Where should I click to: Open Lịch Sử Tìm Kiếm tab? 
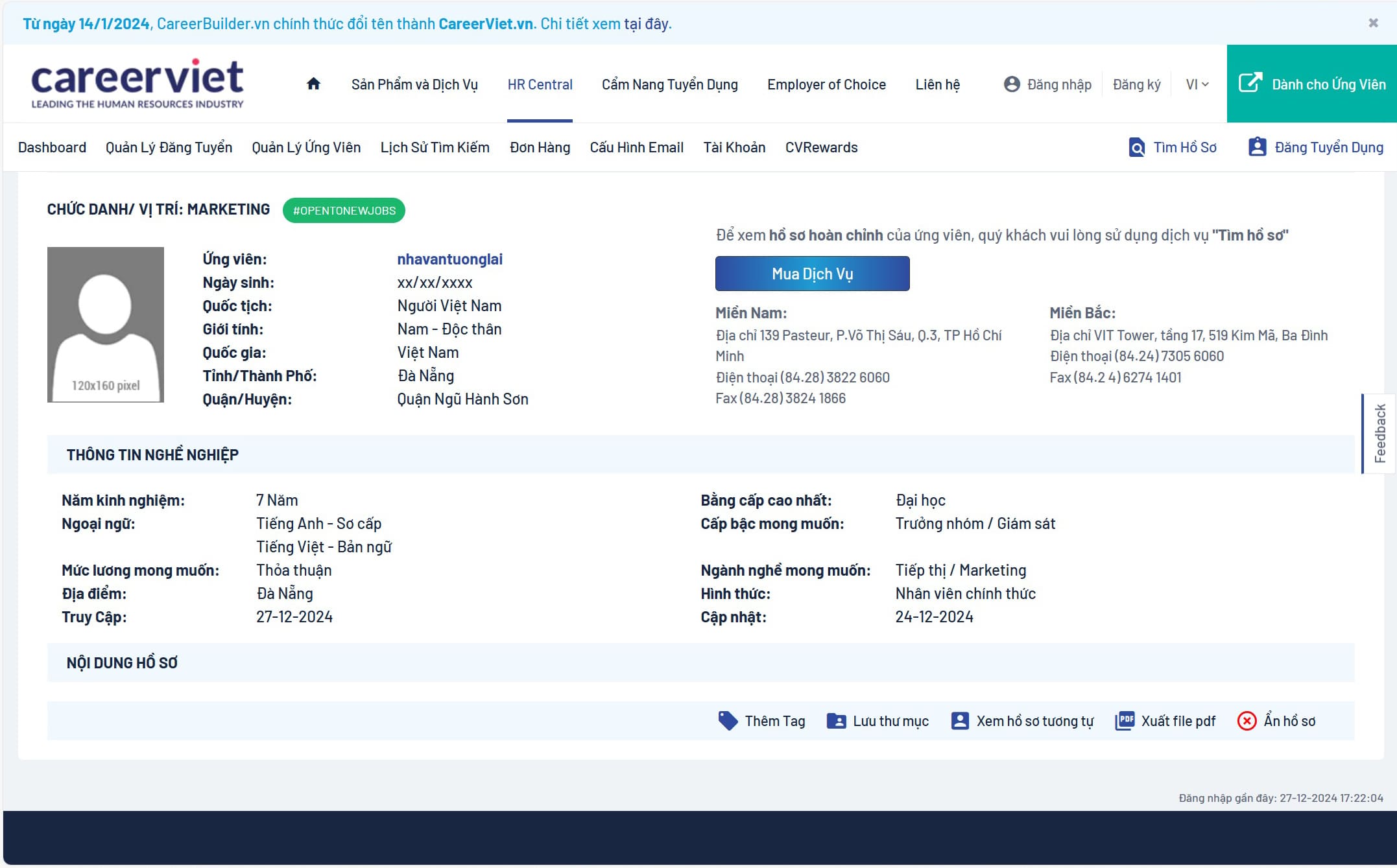click(x=435, y=147)
